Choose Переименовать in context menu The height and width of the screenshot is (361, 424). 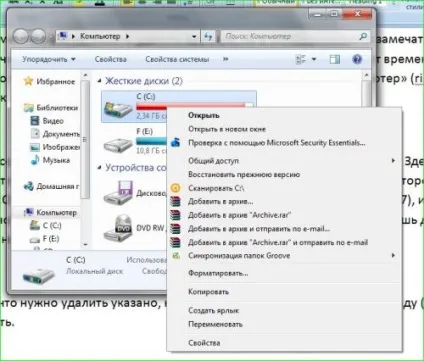(x=215, y=324)
